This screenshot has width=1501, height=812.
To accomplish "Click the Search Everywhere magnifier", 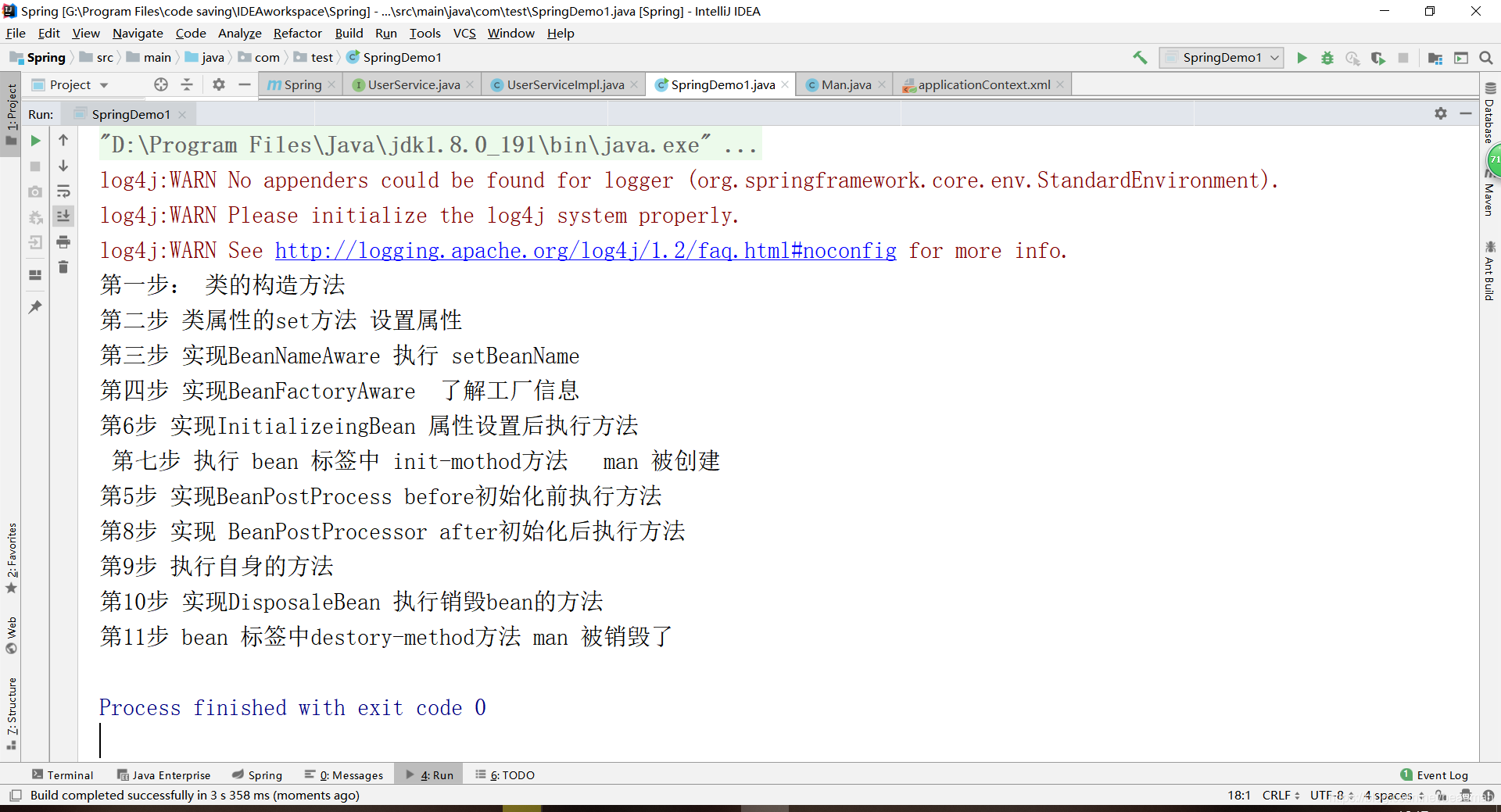I will 1486,57.
